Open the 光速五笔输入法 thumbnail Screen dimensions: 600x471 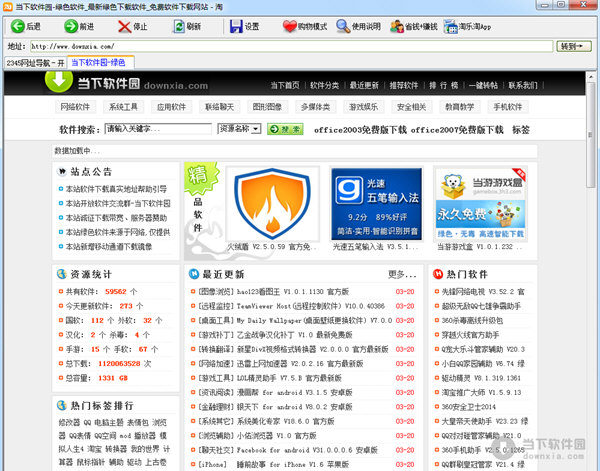tap(377, 204)
